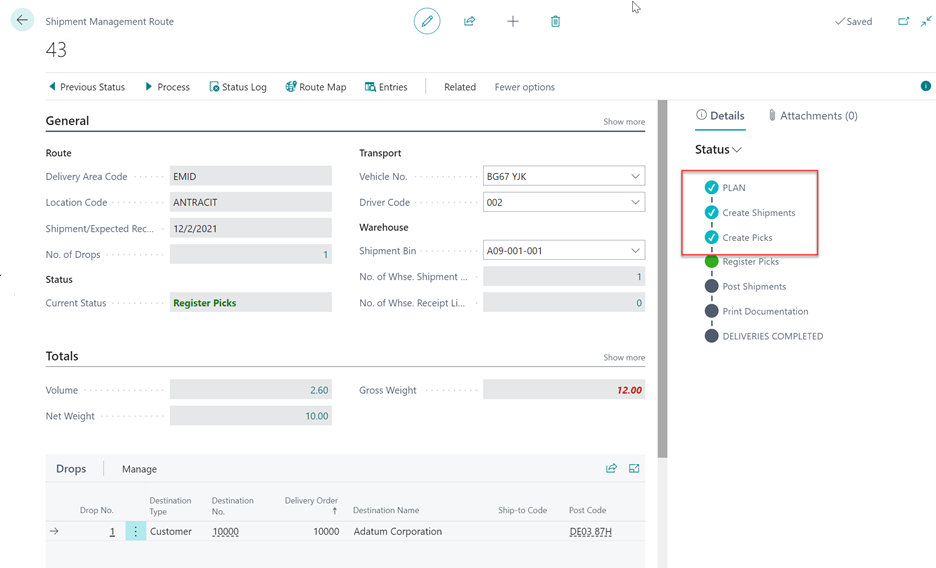Screen dimensions: 936x568
Task: Click the delete trash can icon
Action: [555, 21]
